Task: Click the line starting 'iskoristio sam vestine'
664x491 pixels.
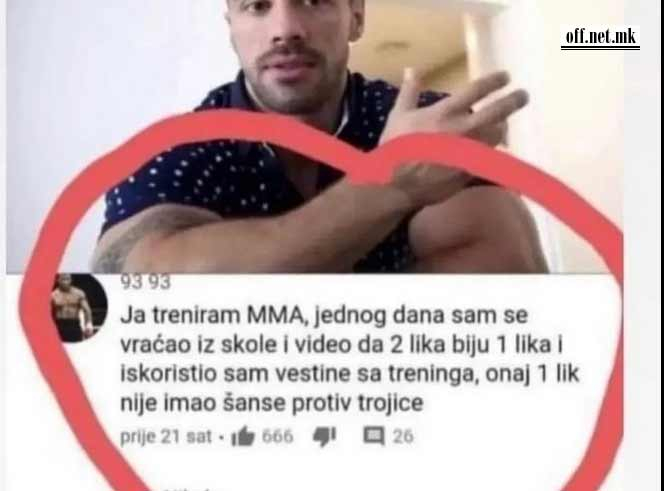Action: (349, 374)
